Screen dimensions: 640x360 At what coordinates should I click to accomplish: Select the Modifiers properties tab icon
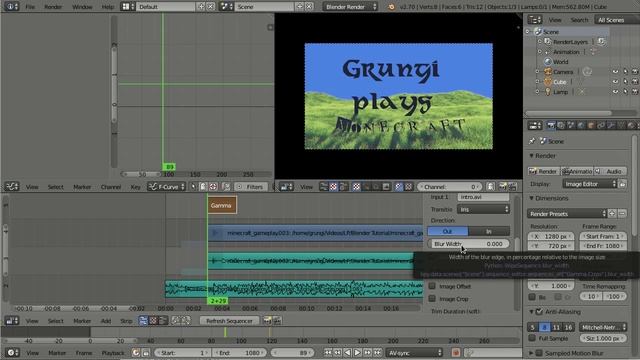(x=611, y=126)
